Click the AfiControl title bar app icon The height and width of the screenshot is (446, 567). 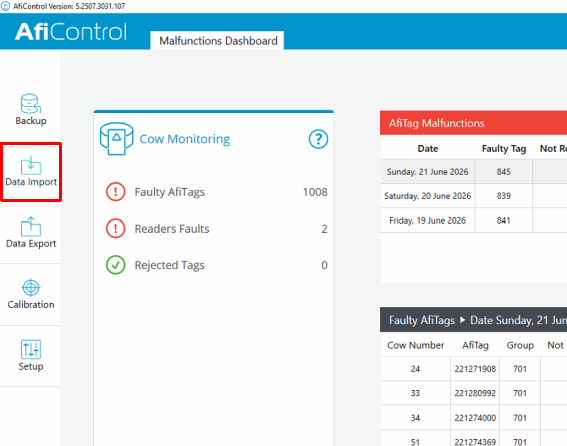pyautogui.click(x=5, y=6)
